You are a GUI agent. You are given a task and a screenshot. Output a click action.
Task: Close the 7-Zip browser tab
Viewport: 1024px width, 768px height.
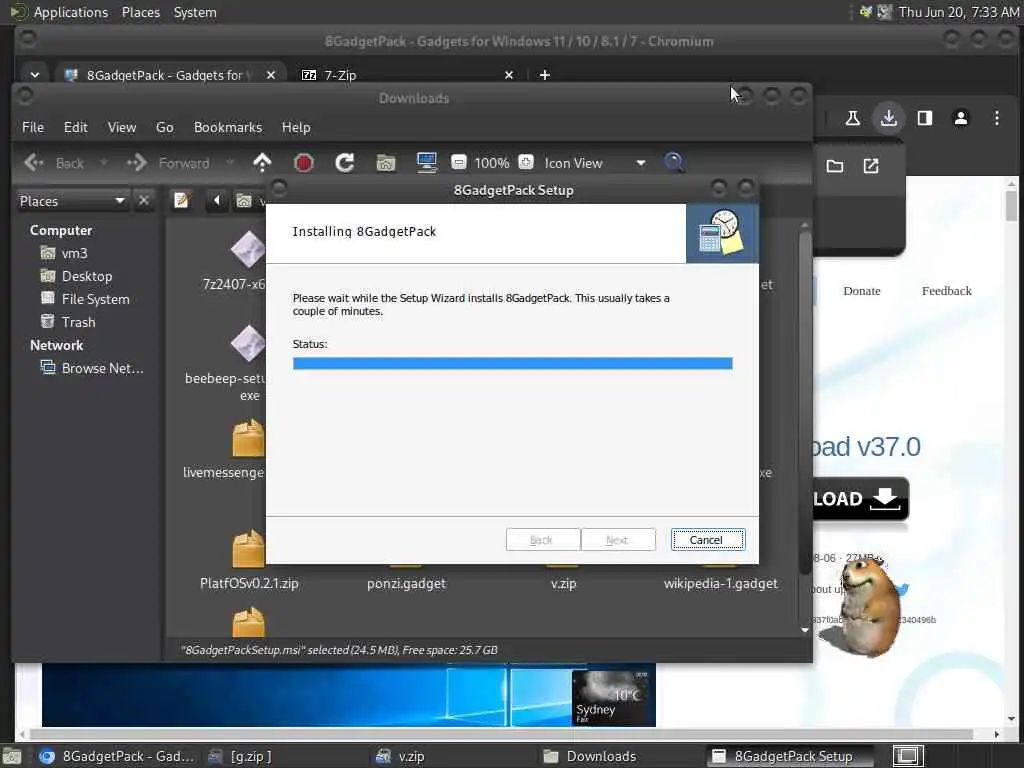(x=509, y=75)
